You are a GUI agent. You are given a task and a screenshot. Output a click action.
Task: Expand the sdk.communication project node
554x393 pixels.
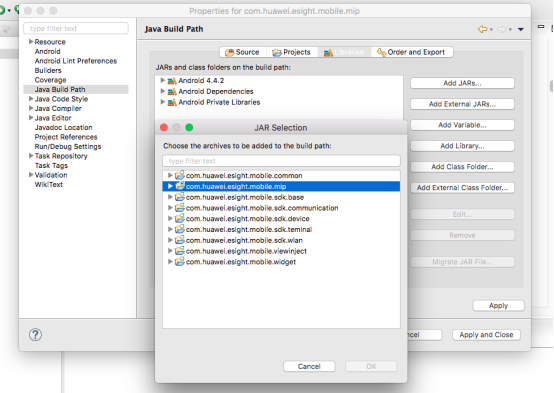click(170, 207)
